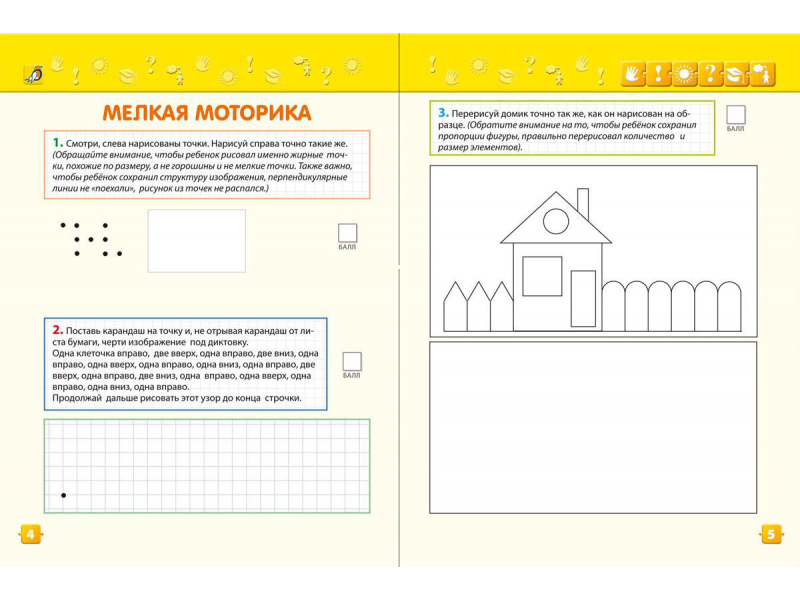Click the starting dot on the grid
This screenshot has width=800, height=600.
[64, 495]
